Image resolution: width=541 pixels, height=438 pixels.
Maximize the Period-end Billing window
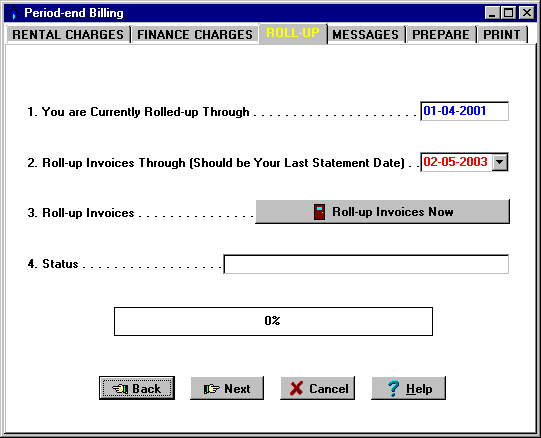click(x=508, y=13)
